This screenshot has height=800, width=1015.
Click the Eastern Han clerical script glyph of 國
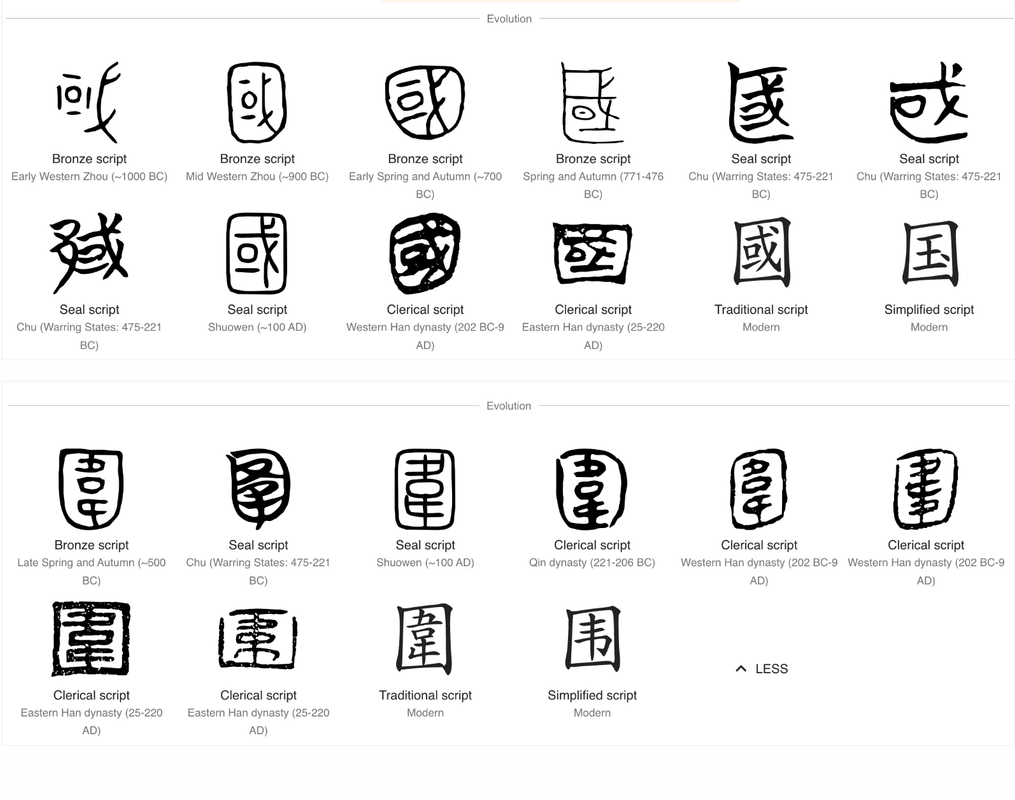click(593, 253)
